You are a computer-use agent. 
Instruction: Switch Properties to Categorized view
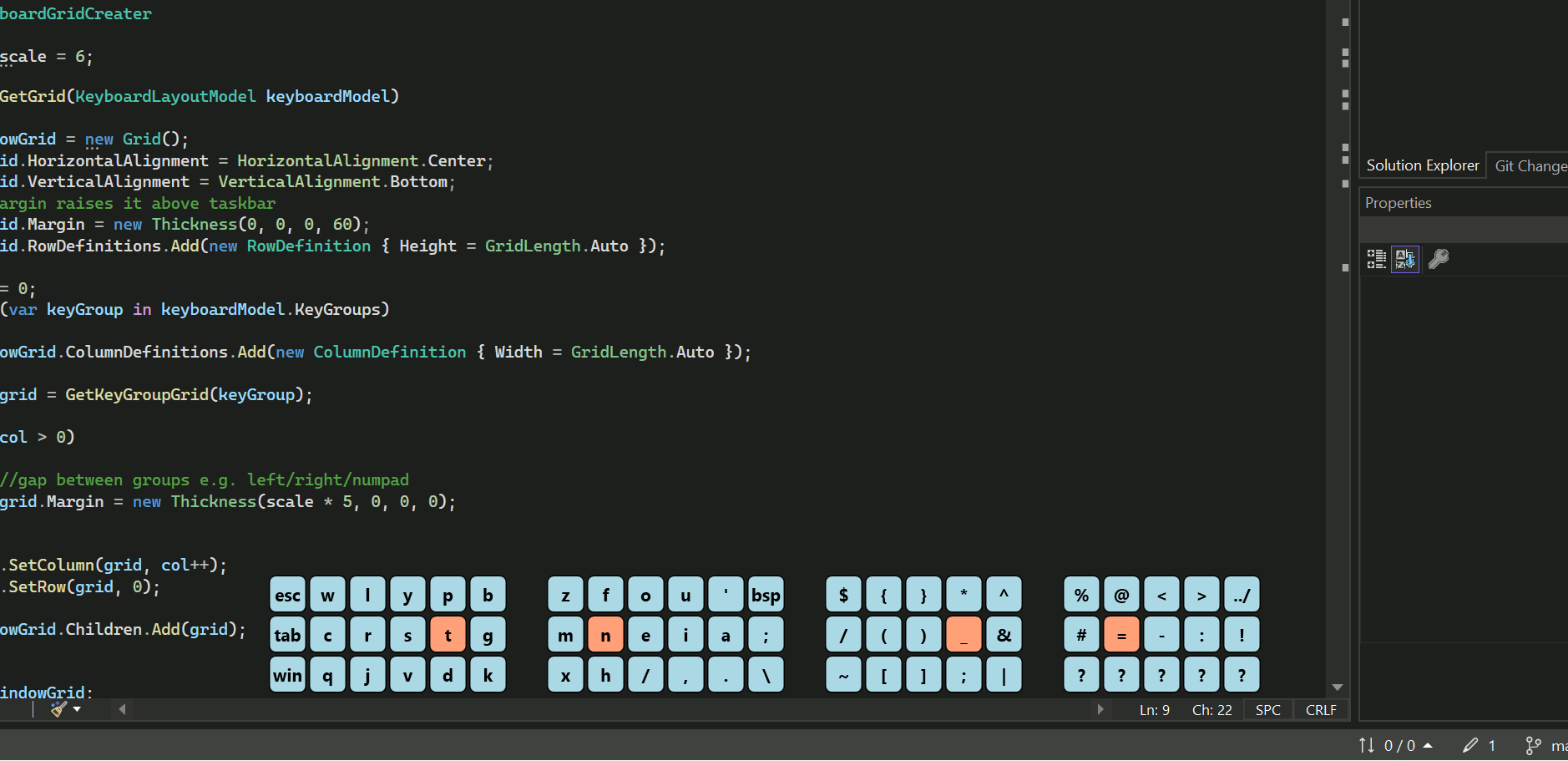1377,259
